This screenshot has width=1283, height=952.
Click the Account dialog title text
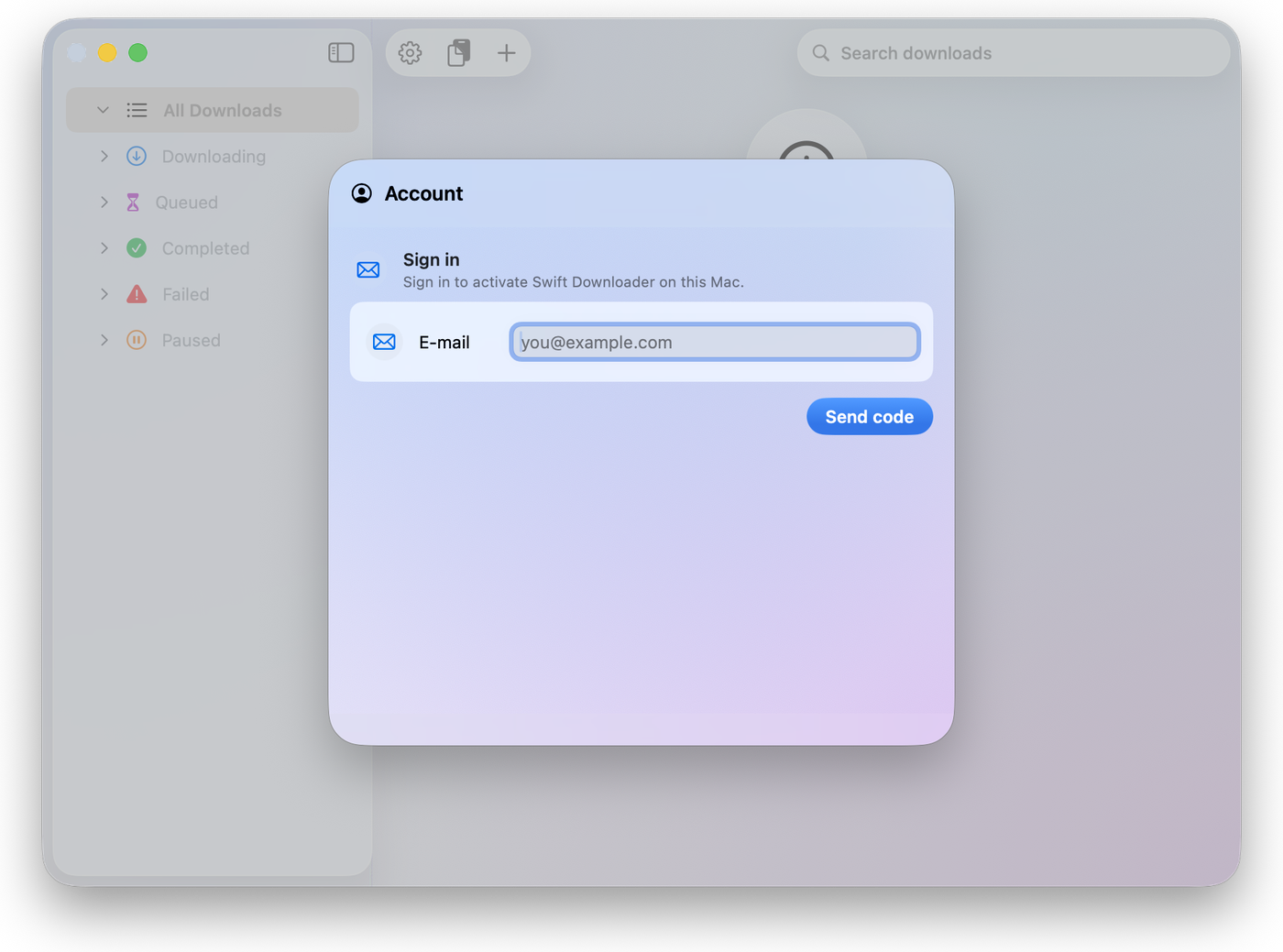(423, 193)
